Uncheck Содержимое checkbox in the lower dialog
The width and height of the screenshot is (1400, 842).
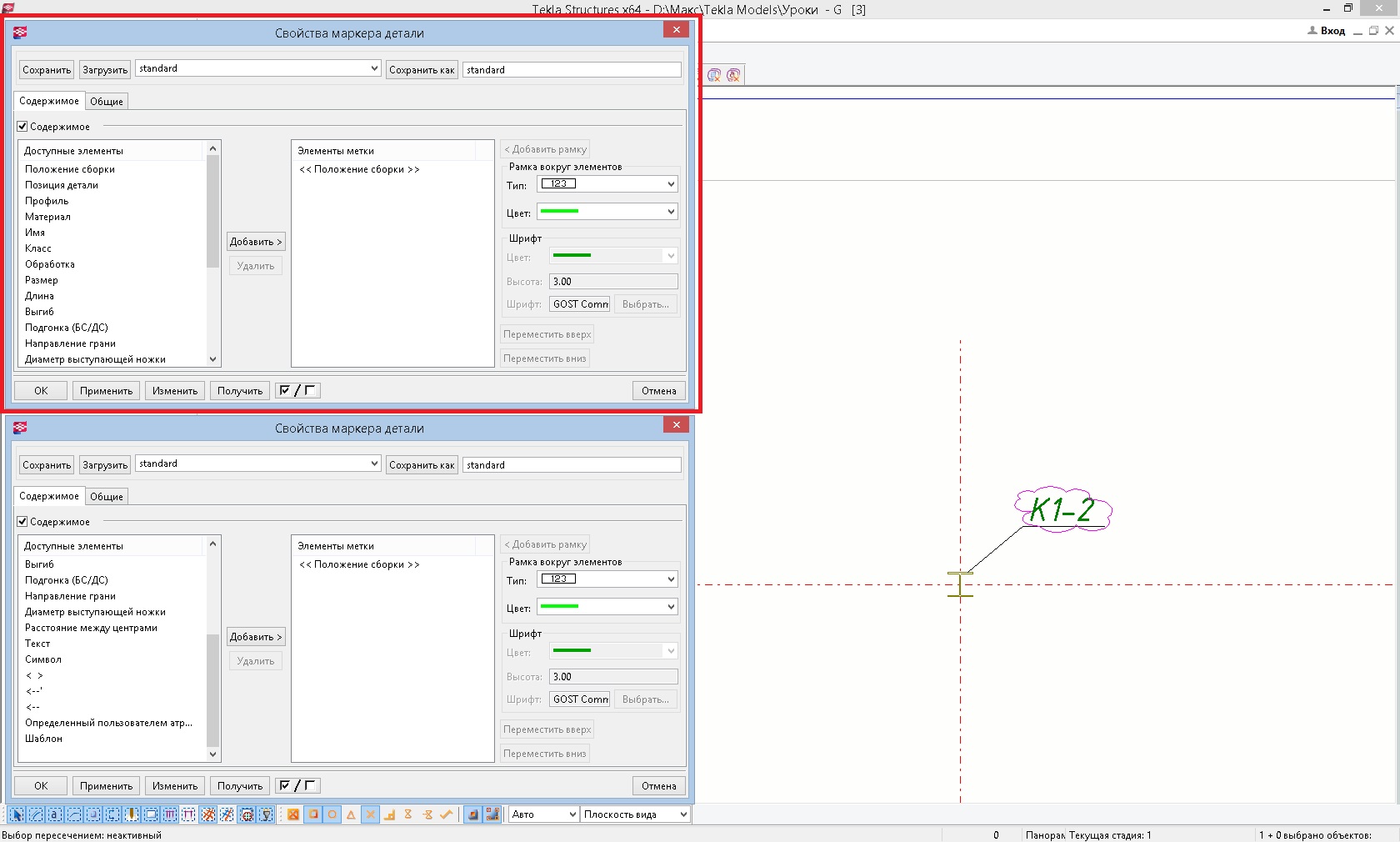point(22,522)
